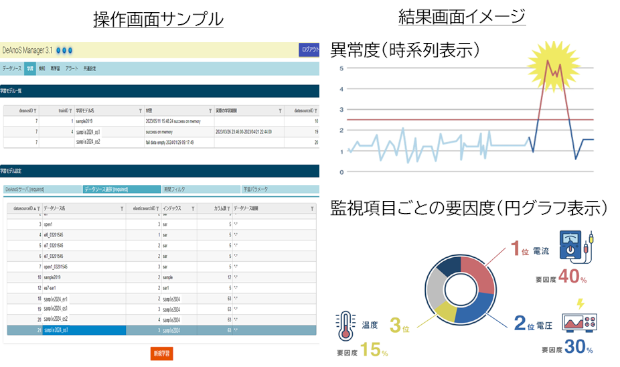The height and width of the screenshot is (367, 620).
Task: Open filter on データソース名 column
Action: 122,208
